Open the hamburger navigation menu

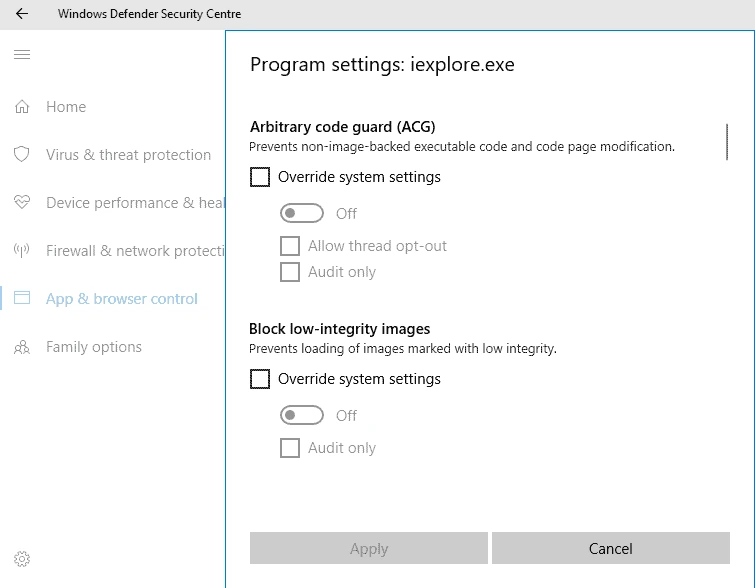22,54
